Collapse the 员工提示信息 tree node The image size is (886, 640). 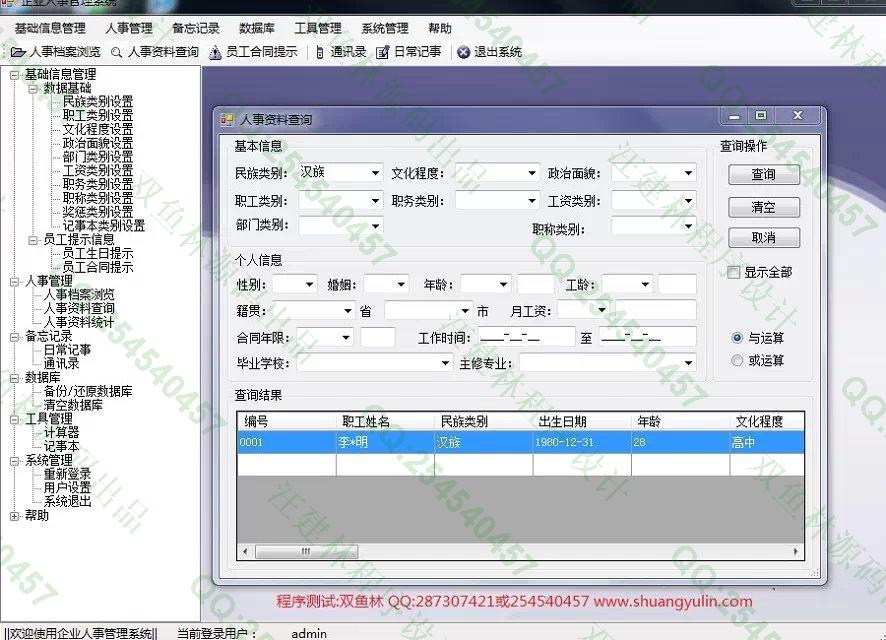pos(33,240)
